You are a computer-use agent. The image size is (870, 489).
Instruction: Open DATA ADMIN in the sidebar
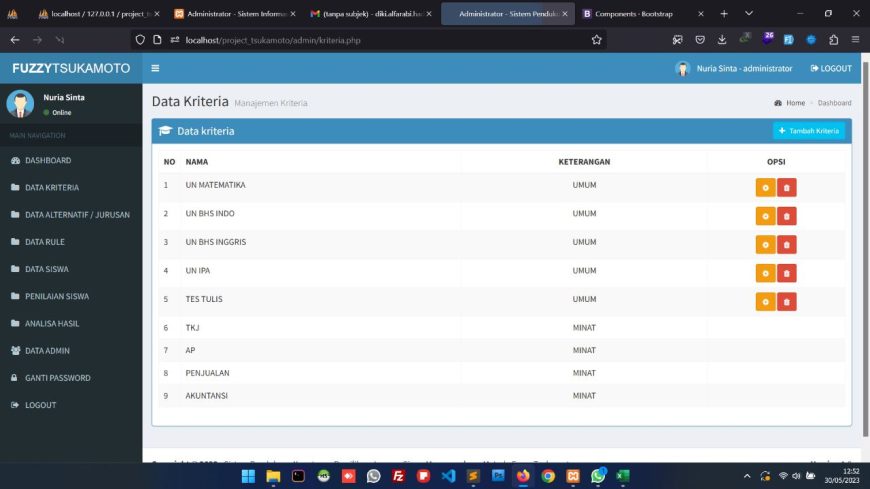(71, 351)
